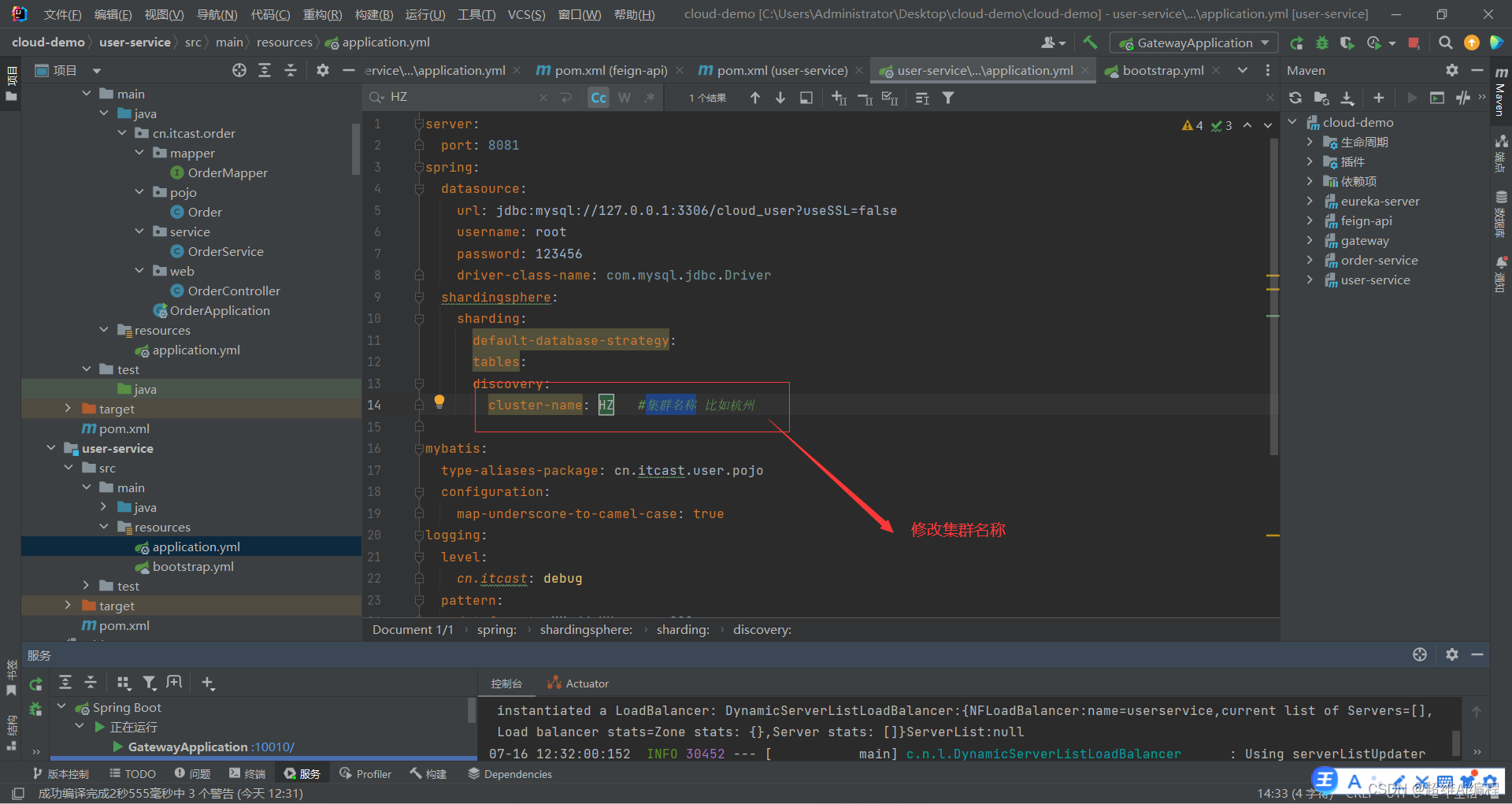
Task: Expand the gateway Maven module node
Action: 1310,240
